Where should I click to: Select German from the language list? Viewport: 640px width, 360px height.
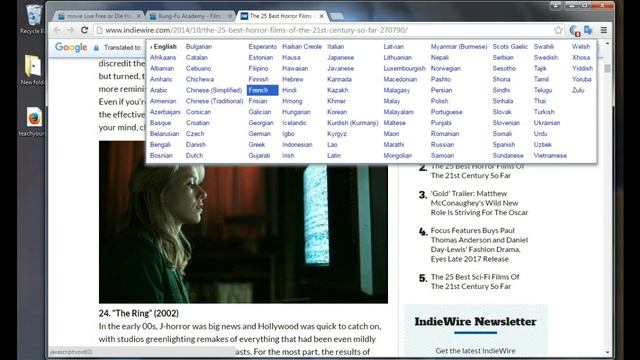tap(260, 133)
